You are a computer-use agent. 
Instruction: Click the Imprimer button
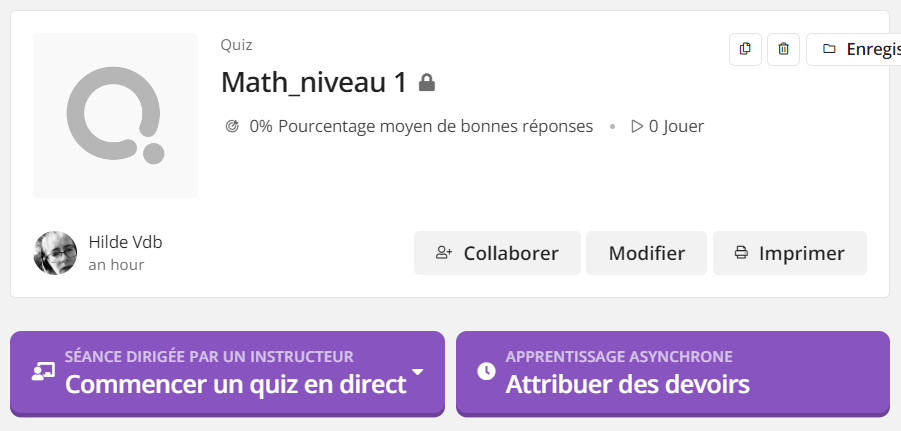click(790, 253)
